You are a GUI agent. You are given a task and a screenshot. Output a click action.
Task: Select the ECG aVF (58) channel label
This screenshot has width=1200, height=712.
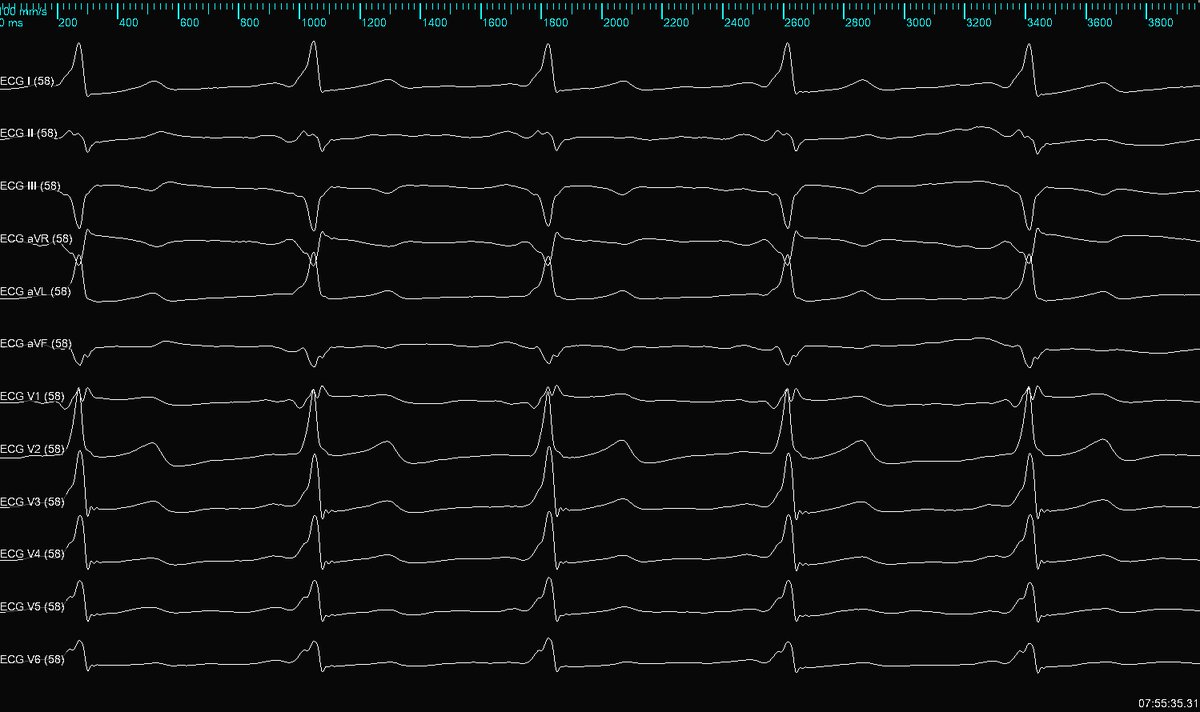(36, 344)
